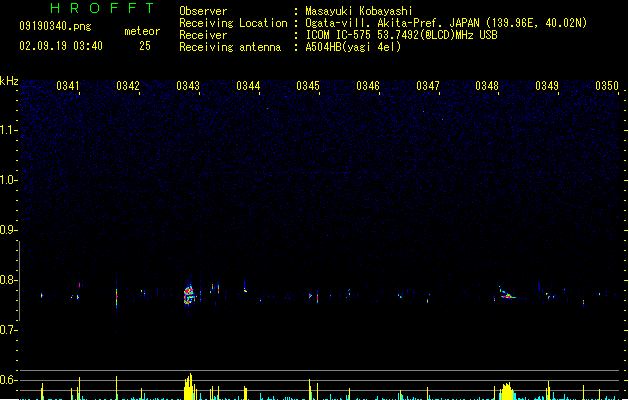
Task: Click the Receiving antenna label
Action: coord(230,47)
